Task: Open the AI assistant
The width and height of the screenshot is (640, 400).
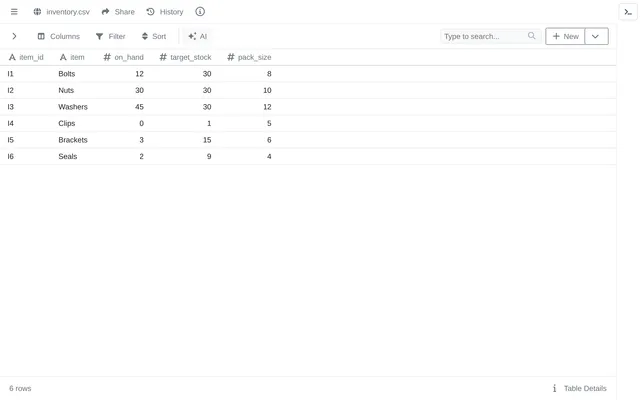Action: point(198,36)
